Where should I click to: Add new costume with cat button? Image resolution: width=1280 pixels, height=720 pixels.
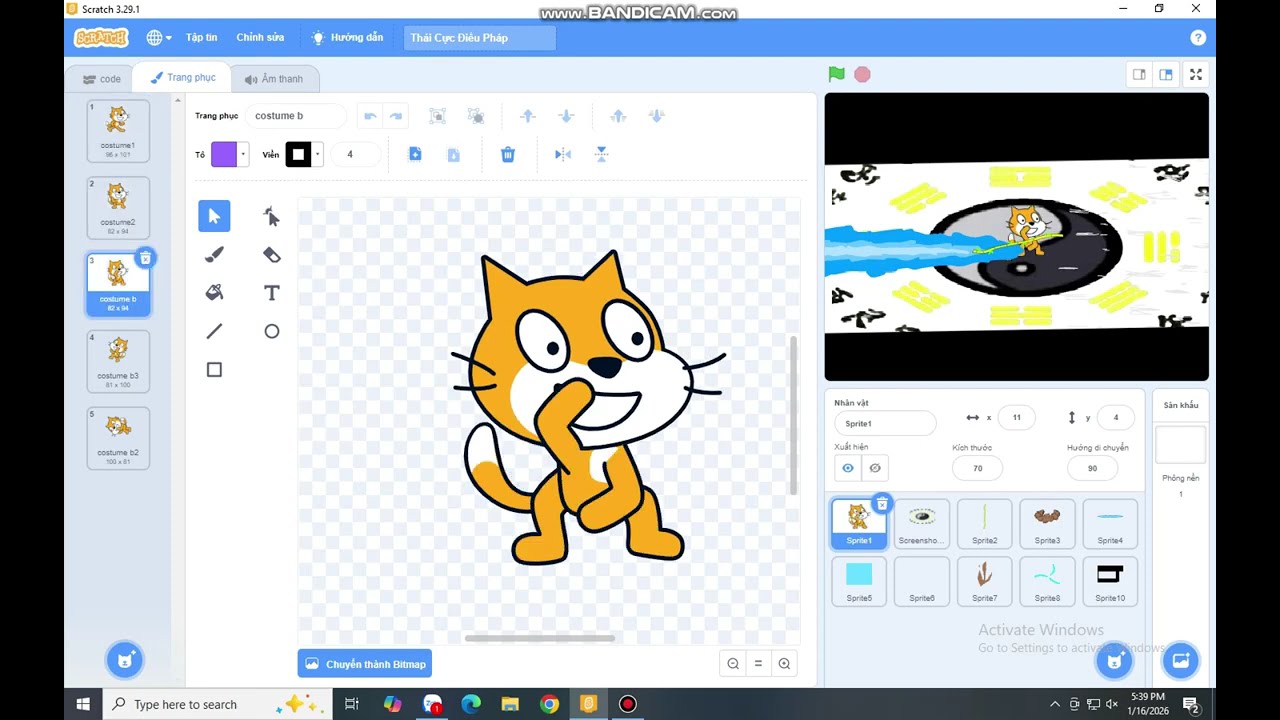point(125,659)
